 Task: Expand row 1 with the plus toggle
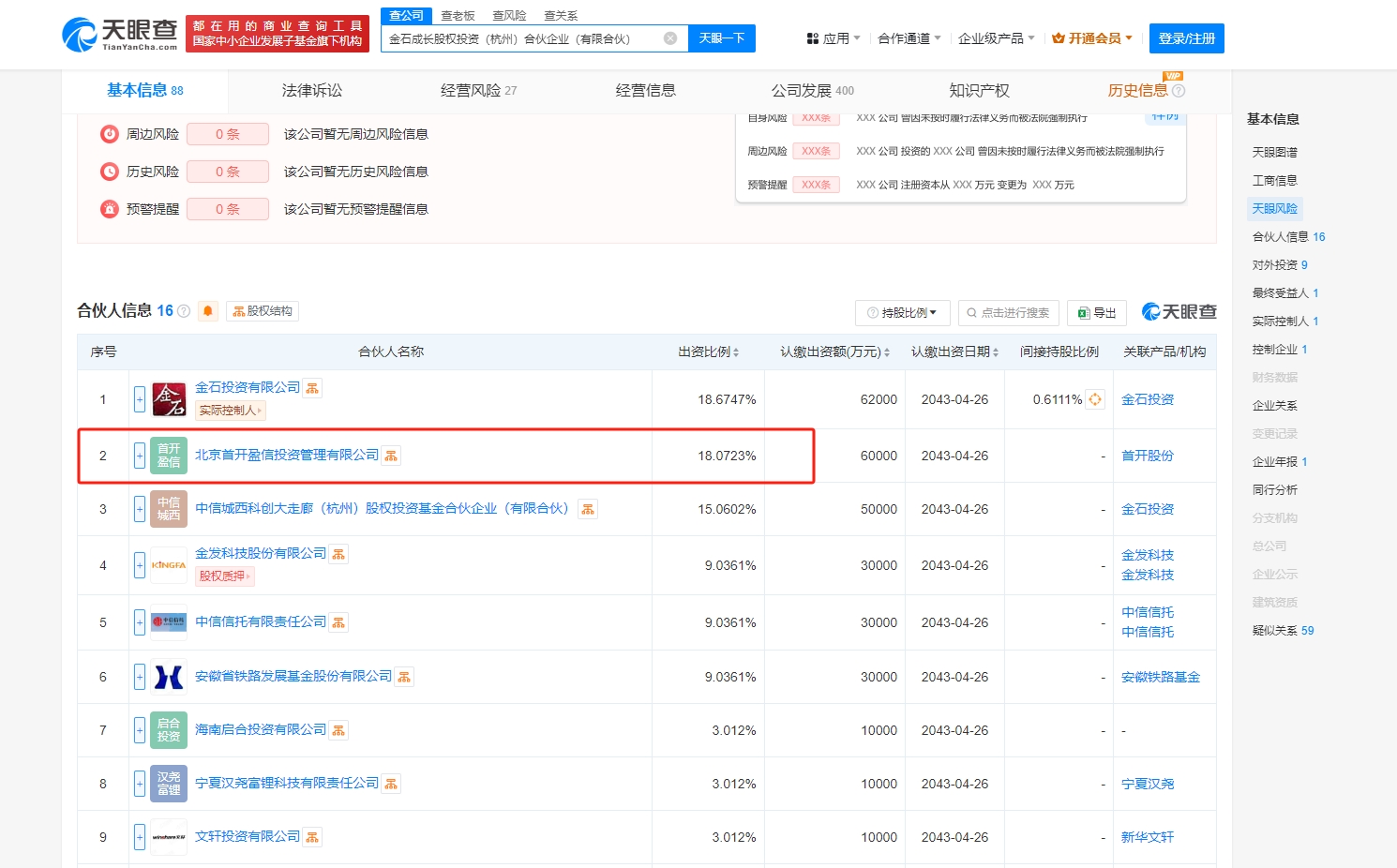140,400
